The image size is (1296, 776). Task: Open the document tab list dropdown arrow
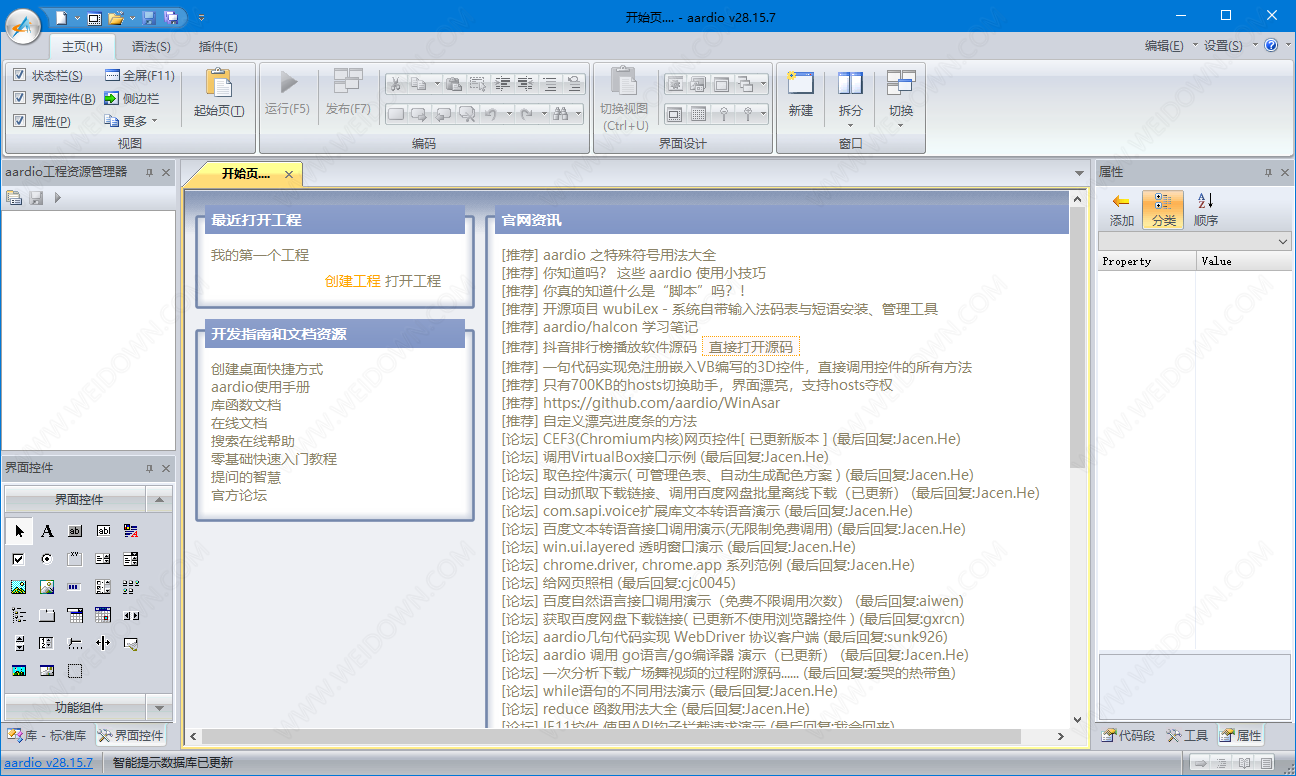[1080, 173]
